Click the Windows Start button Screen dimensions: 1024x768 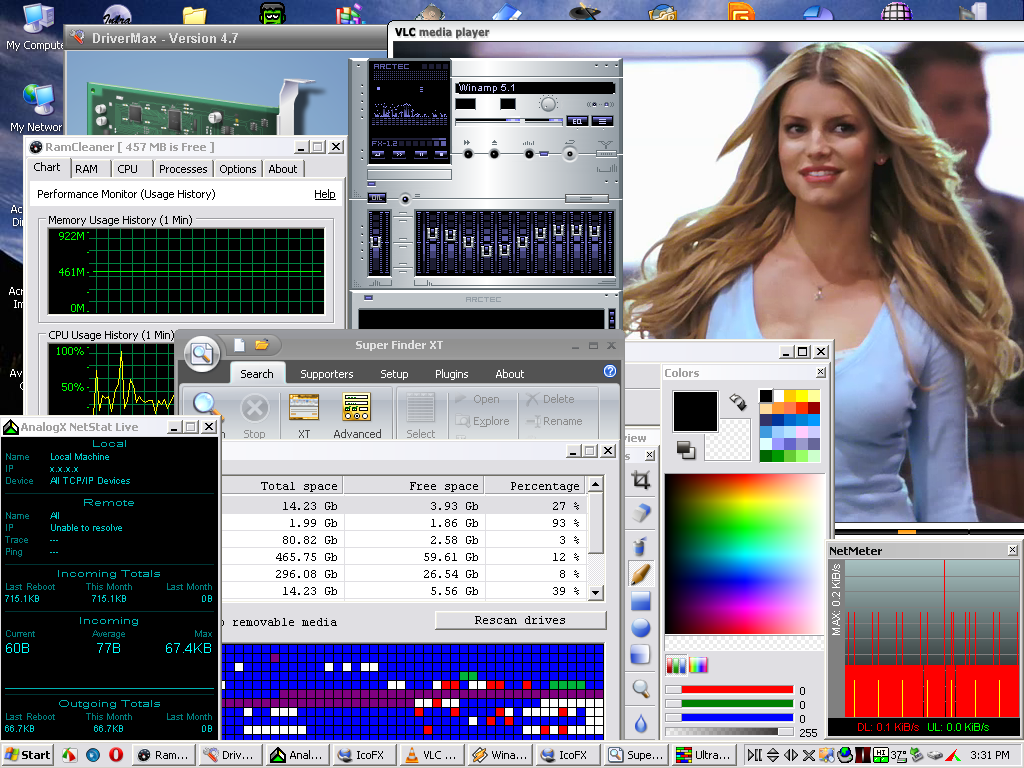click(x=27, y=755)
